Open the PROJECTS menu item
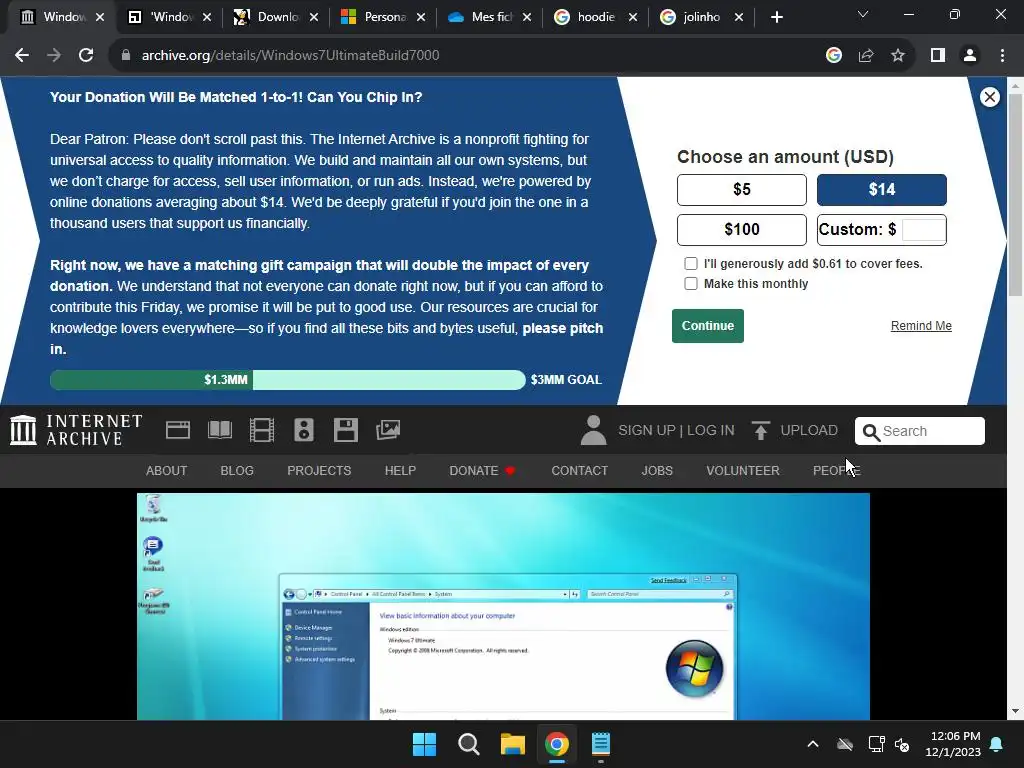The image size is (1024, 768). tap(319, 471)
